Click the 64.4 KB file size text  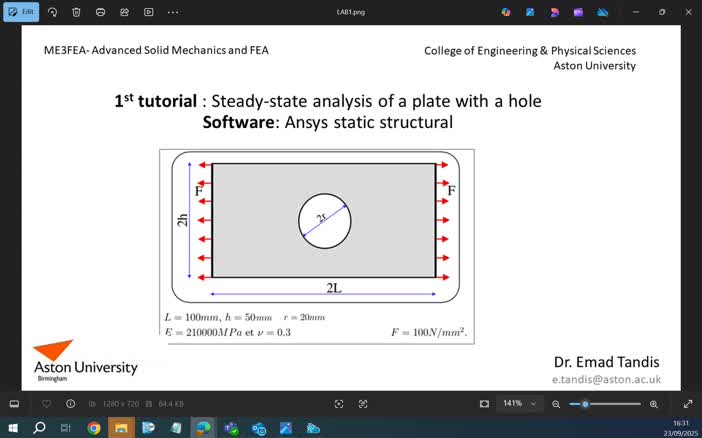171,404
